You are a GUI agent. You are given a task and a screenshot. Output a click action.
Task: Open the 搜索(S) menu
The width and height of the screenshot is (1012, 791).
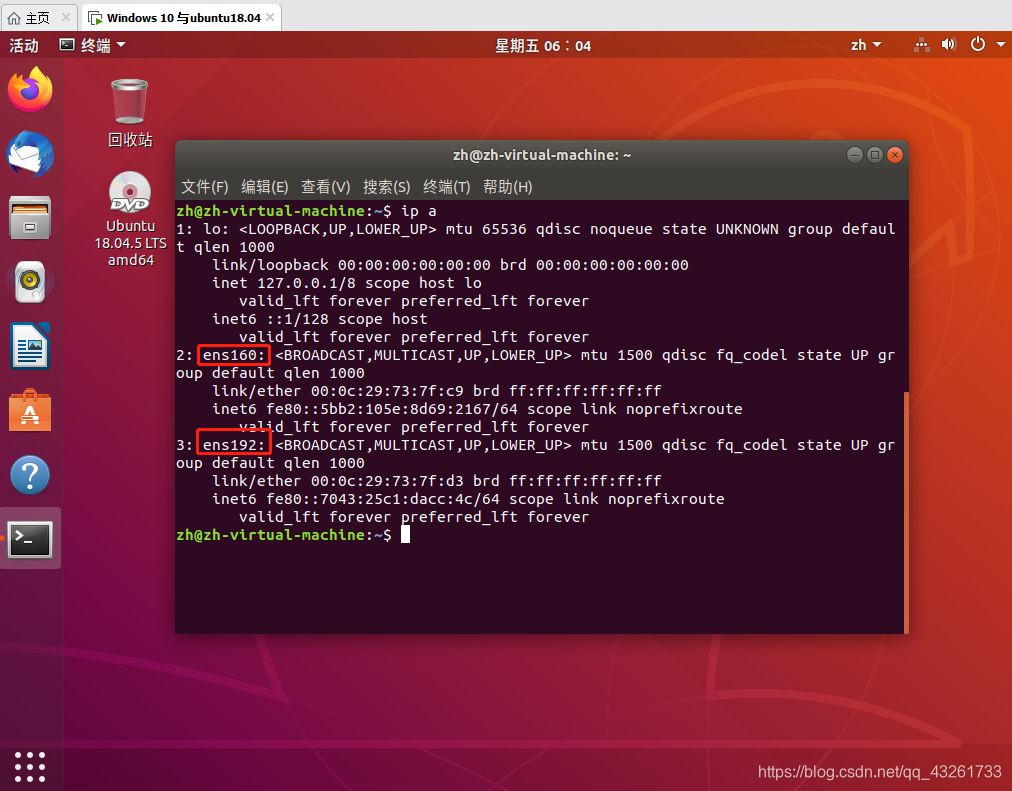point(387,187)
